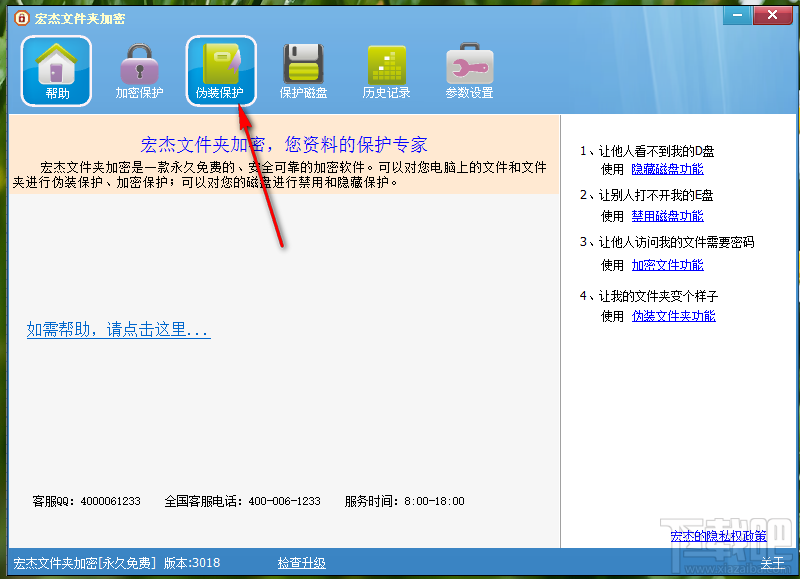The image size is (800, 579).
Task: Click the 如需帮助，请点击这里 link
Action: (118, 330)
